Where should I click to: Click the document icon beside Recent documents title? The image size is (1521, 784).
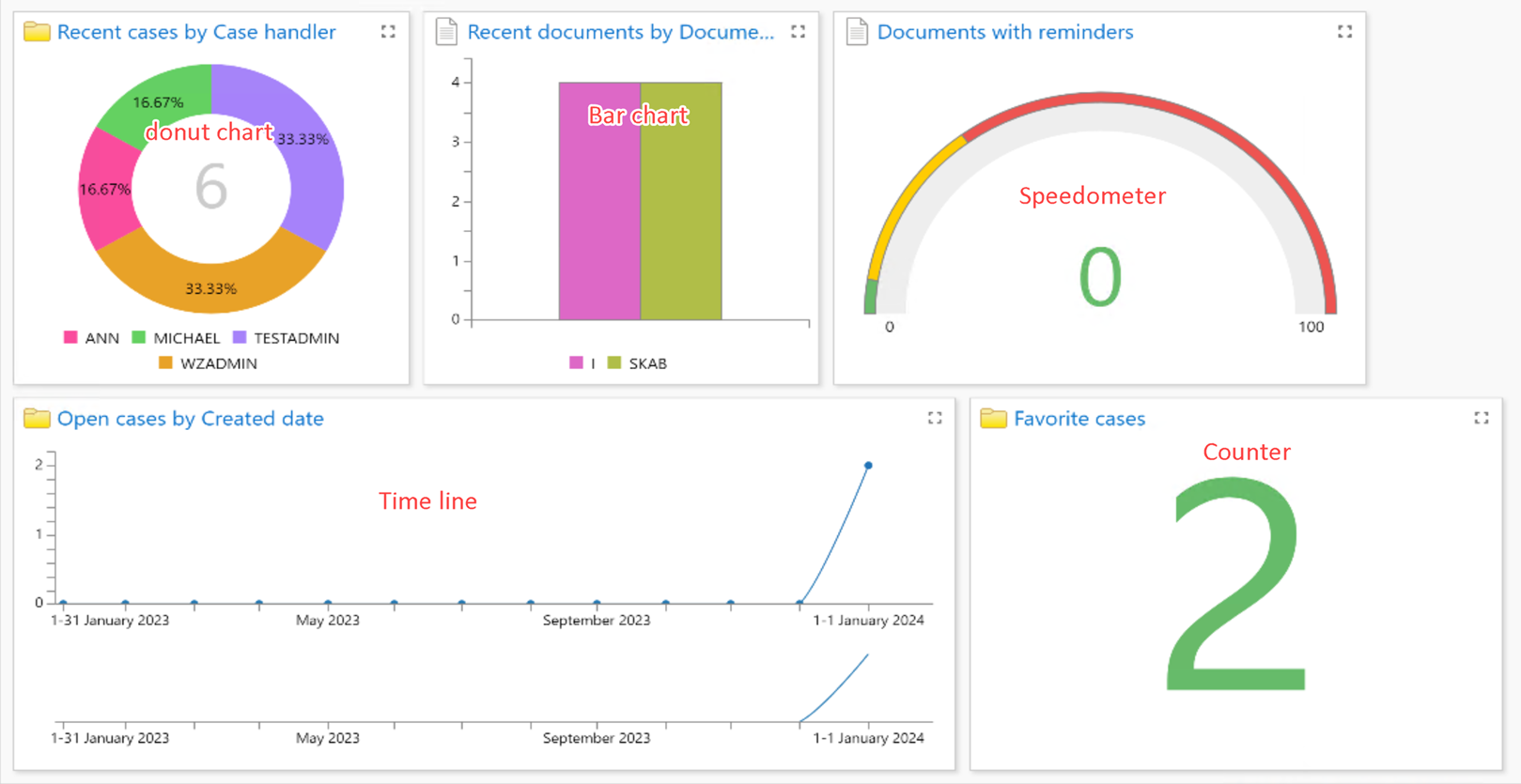click(x=446, y=32)
